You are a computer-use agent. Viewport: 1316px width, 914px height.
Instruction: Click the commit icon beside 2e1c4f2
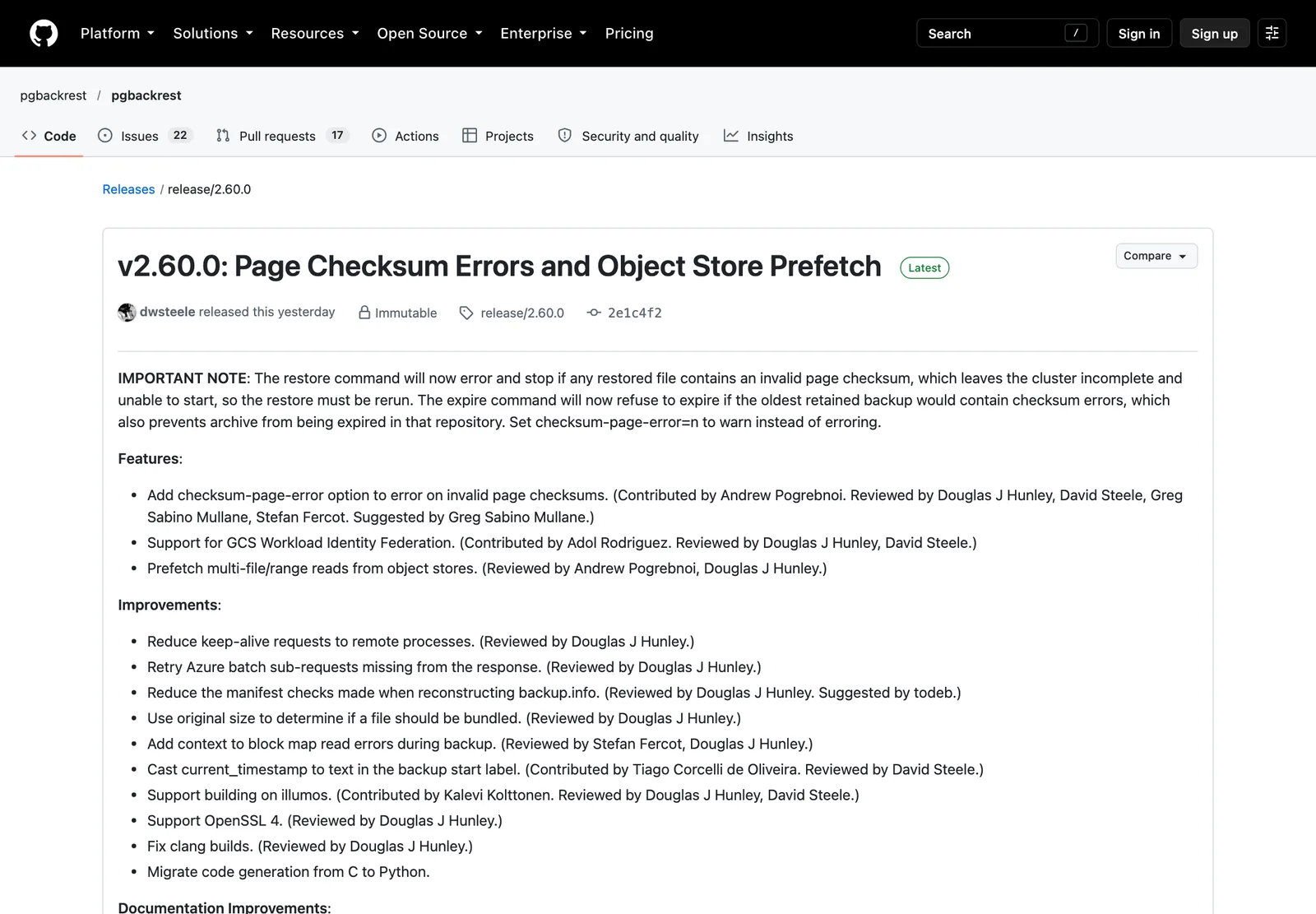click(594, 313)
